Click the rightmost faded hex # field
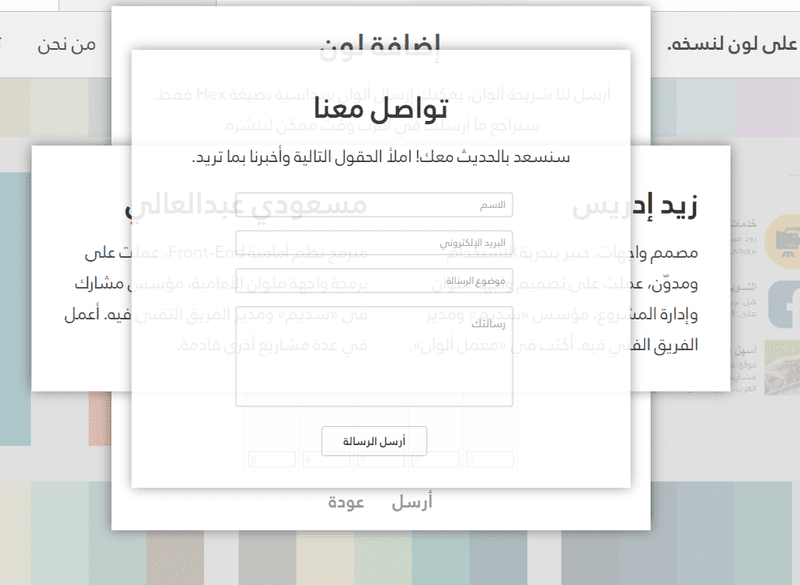Screen dimensions: 800x585 pyautogui.click(x=490, y=459)
